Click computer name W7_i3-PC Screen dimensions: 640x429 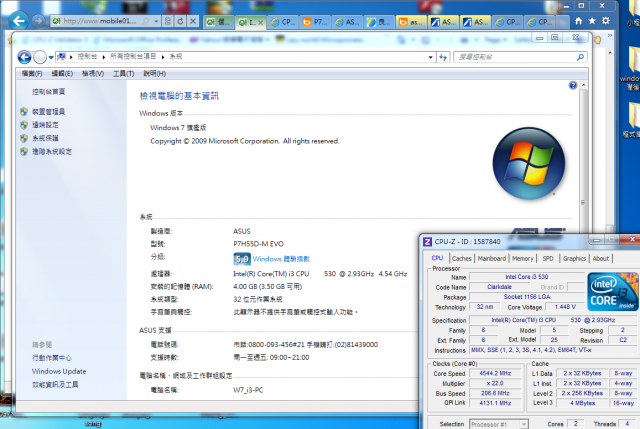tap(248, 390)
